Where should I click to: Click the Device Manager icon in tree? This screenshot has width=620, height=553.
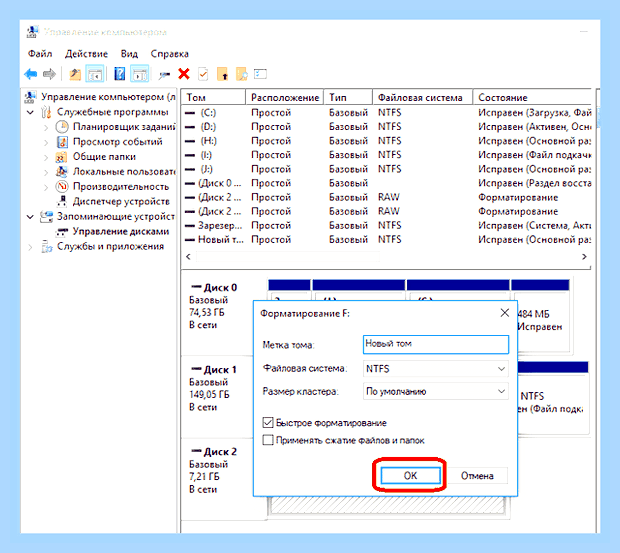click(x=62, y=201)
